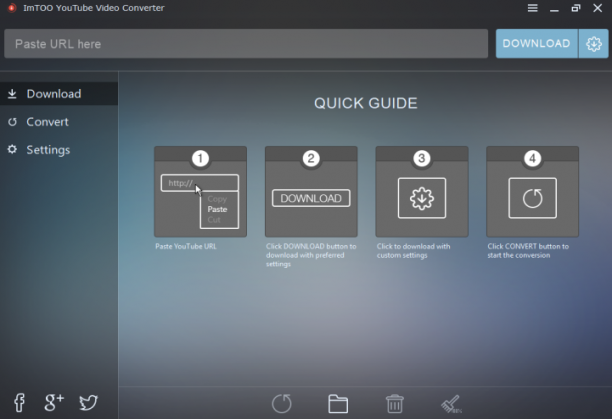Click quick guide step 1 paste URL card
612x419 pixels.
[200, 192]
